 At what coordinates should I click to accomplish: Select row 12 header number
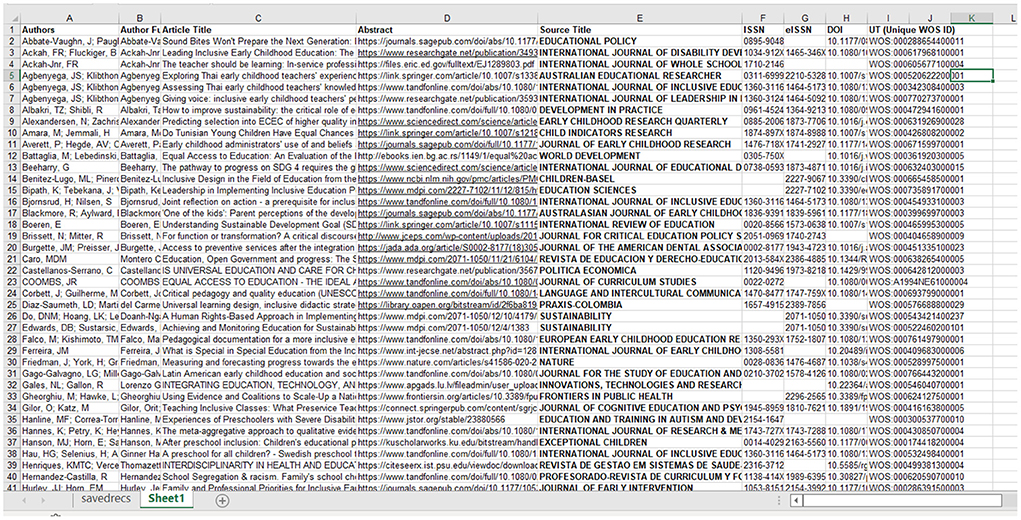pos(10,156)
